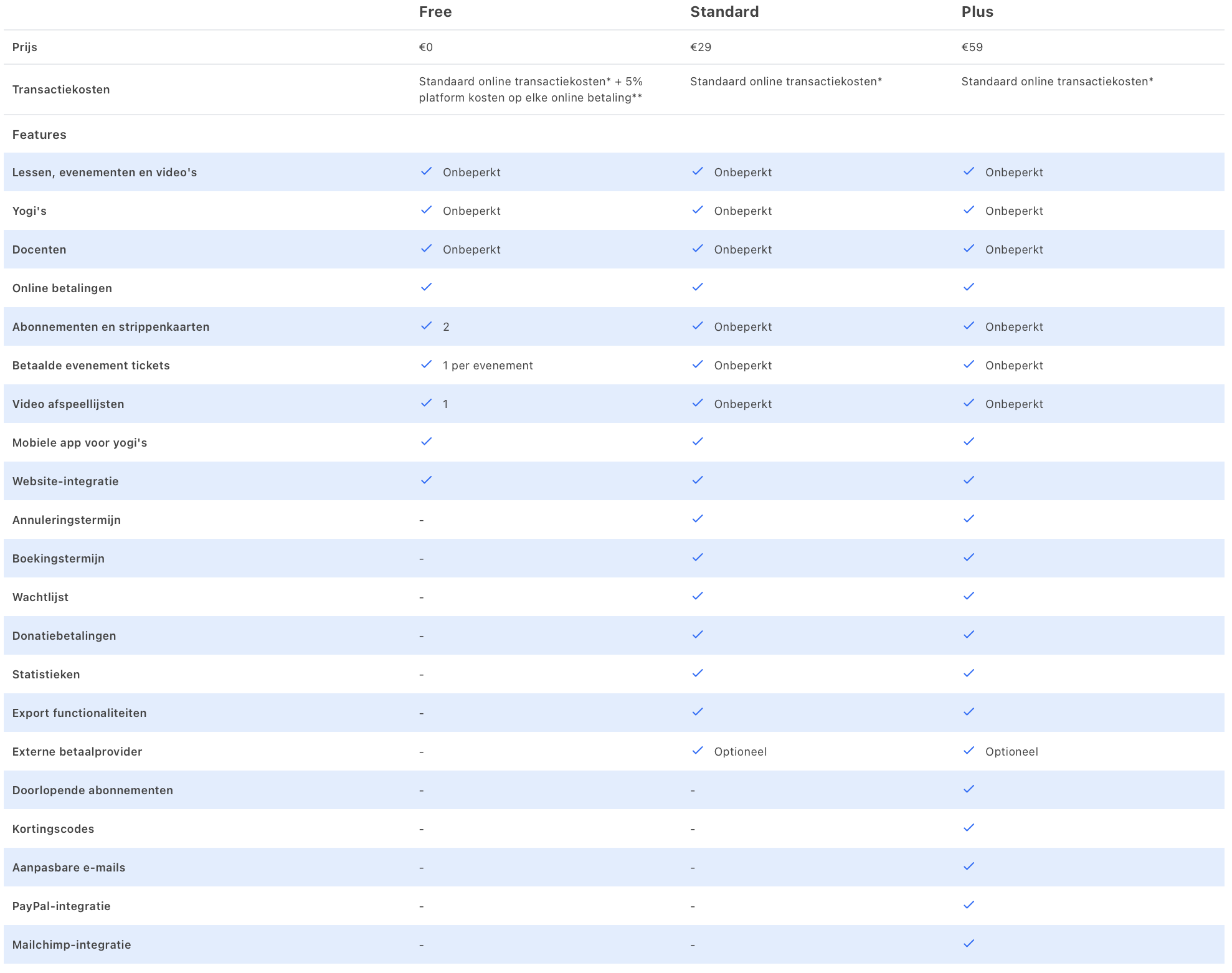The image size is (1232, 973).
Task: Click Onbeperkt for Free Yogi's
Action: (471, 211)
